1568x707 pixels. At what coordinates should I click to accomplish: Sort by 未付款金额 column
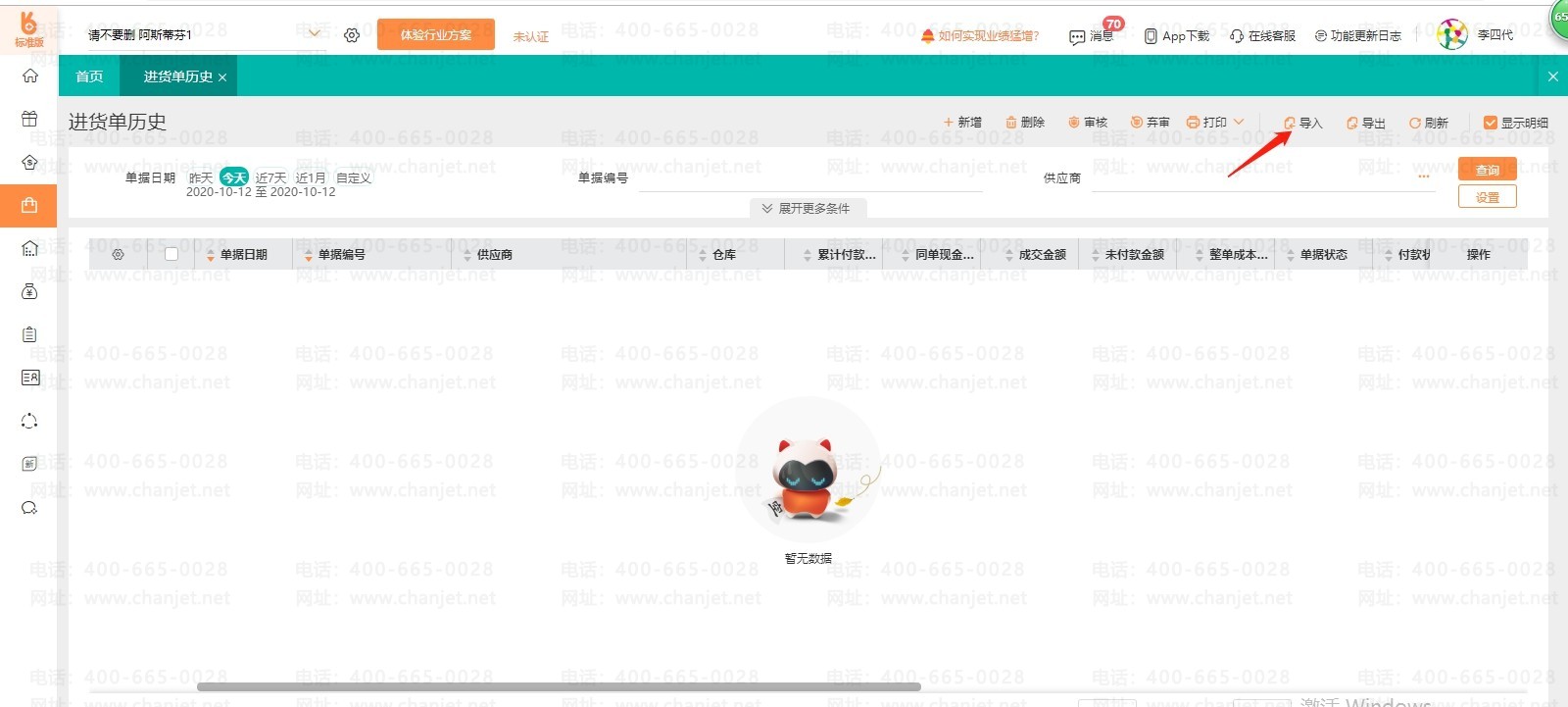[1128, 254]
